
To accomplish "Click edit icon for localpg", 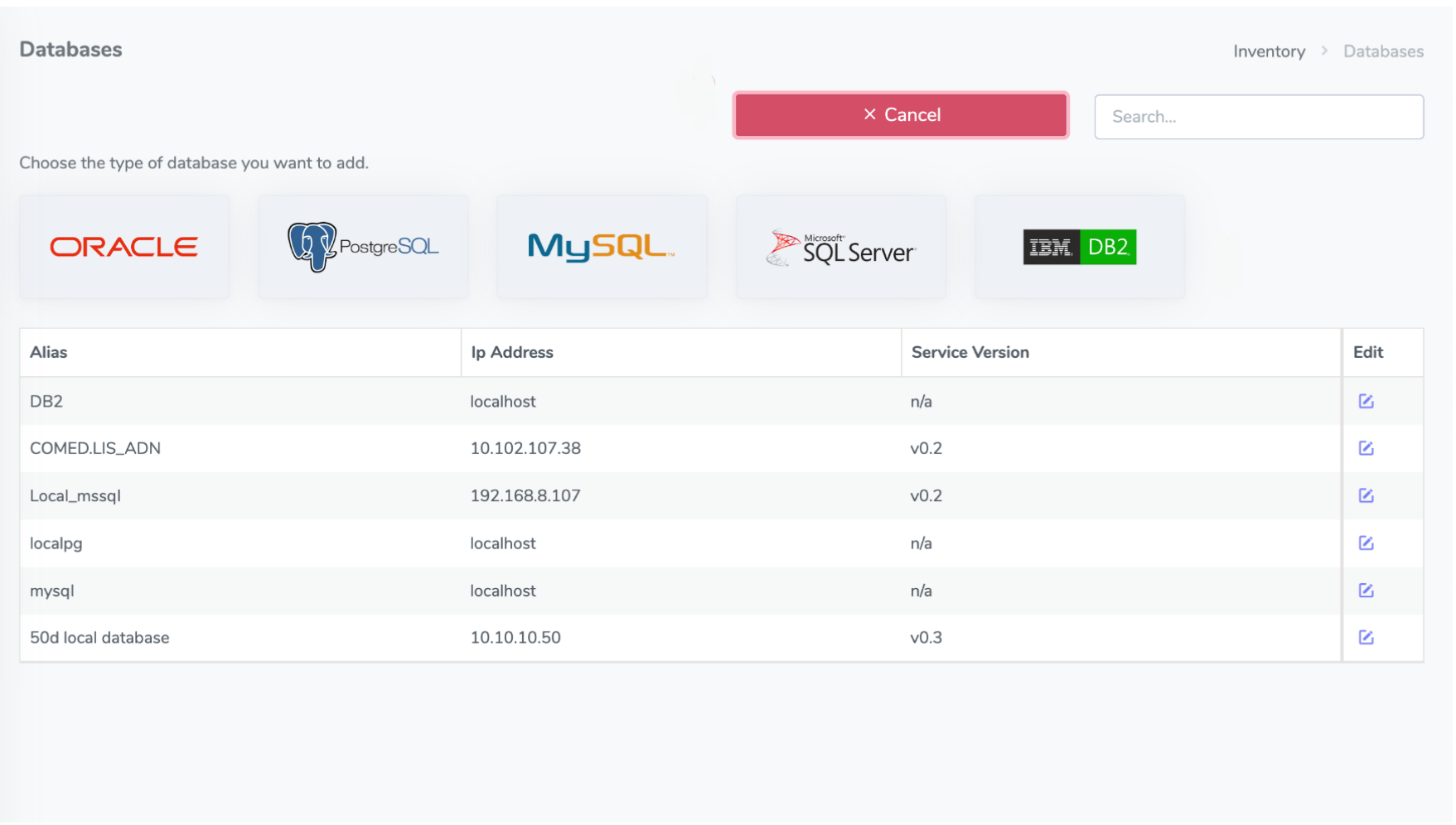I will 1366,543.
